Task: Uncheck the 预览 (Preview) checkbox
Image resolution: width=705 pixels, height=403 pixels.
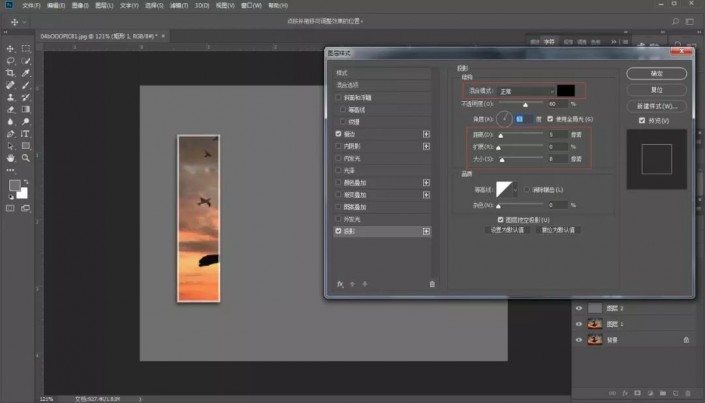Action: 641,121
